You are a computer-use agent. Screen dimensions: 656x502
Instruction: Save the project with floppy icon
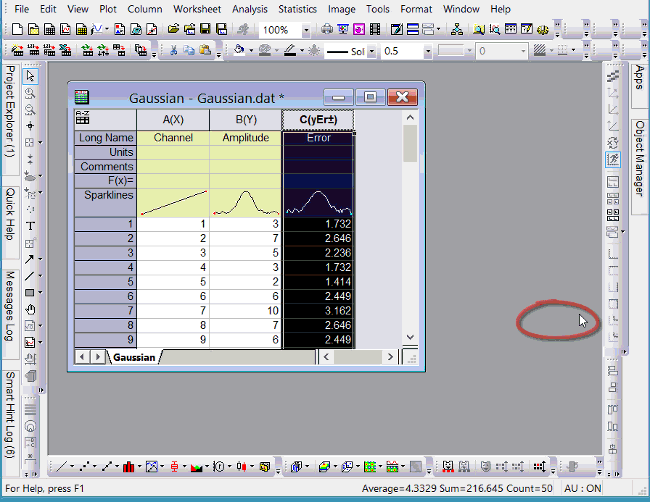205,30
